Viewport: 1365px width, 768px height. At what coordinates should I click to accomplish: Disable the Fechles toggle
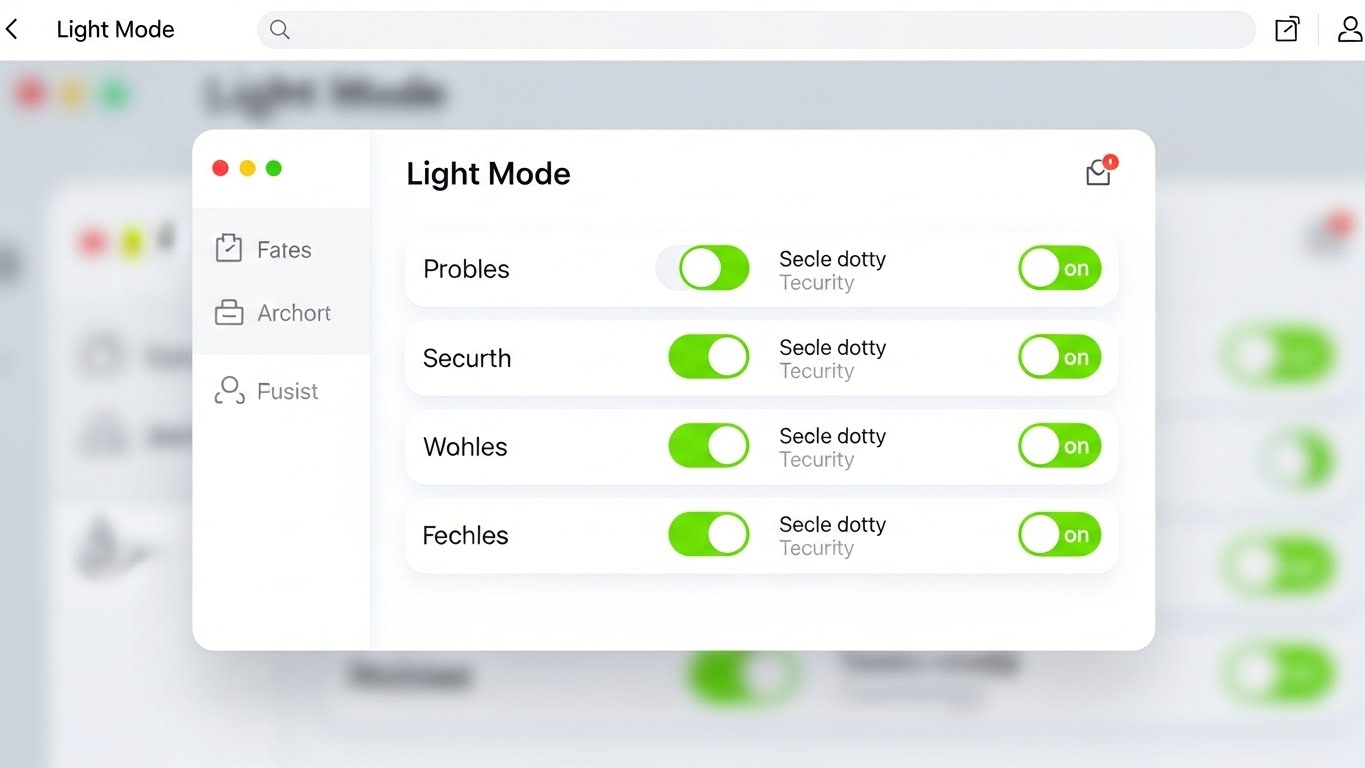click(x=709, y=533)
